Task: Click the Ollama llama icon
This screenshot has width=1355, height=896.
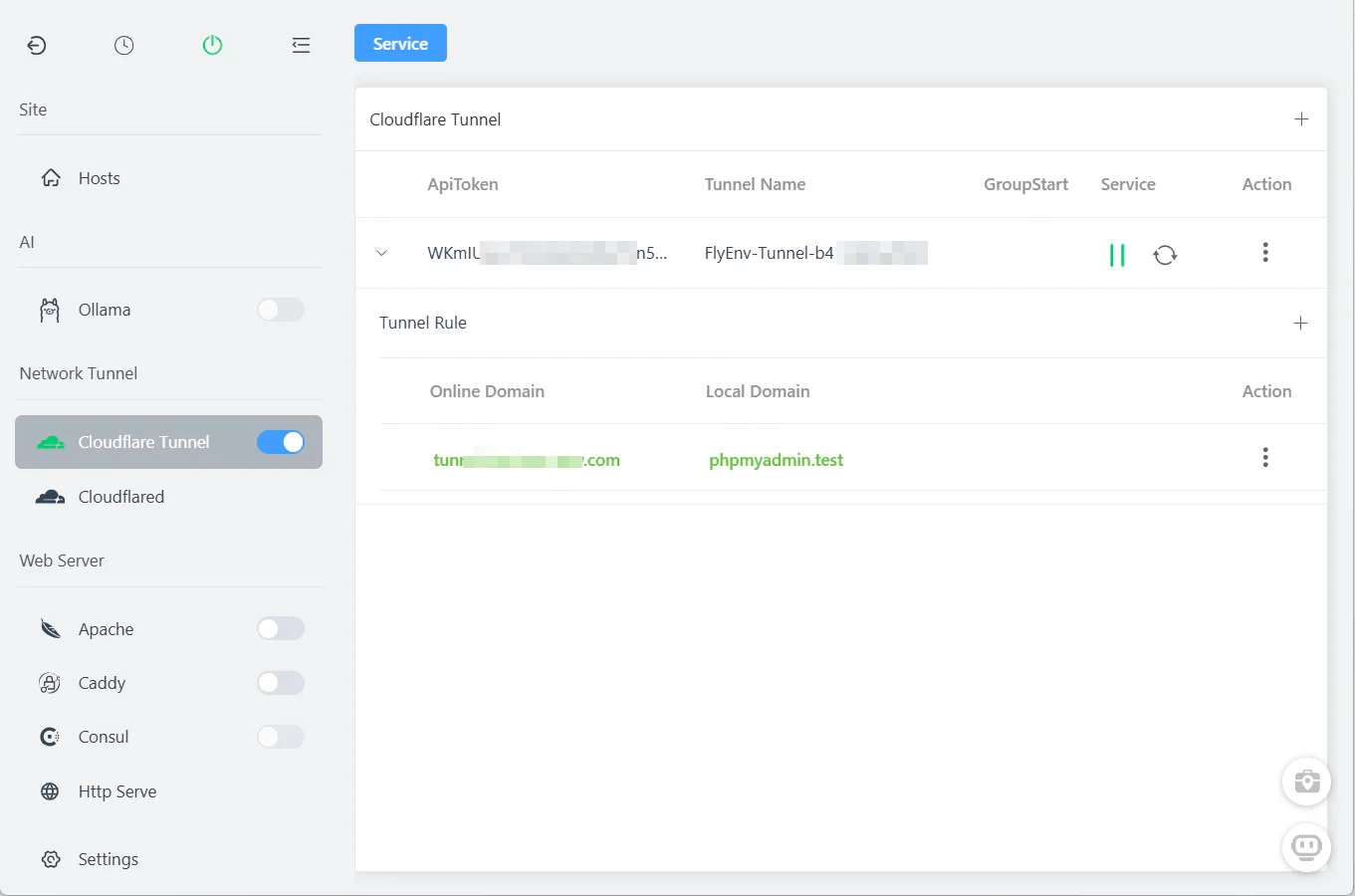Action: pyautogui.click(x=49, y=310)
